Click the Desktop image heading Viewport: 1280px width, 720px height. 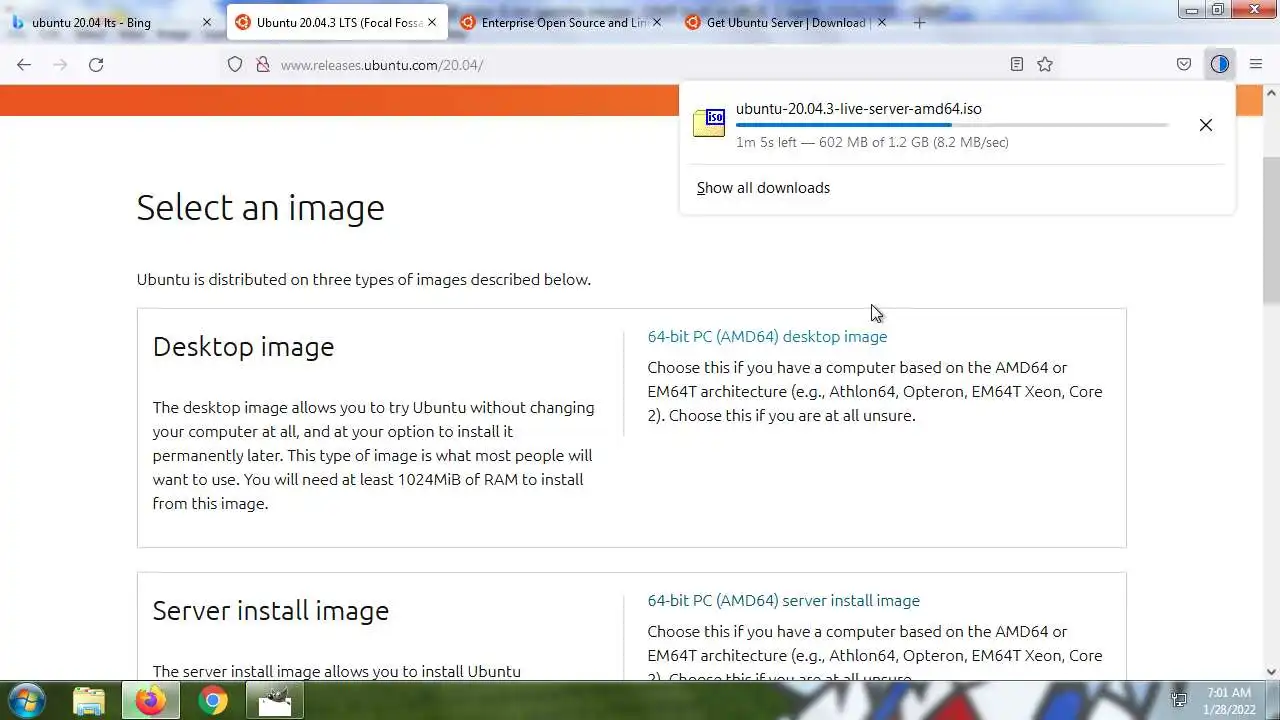coord(243,347)
